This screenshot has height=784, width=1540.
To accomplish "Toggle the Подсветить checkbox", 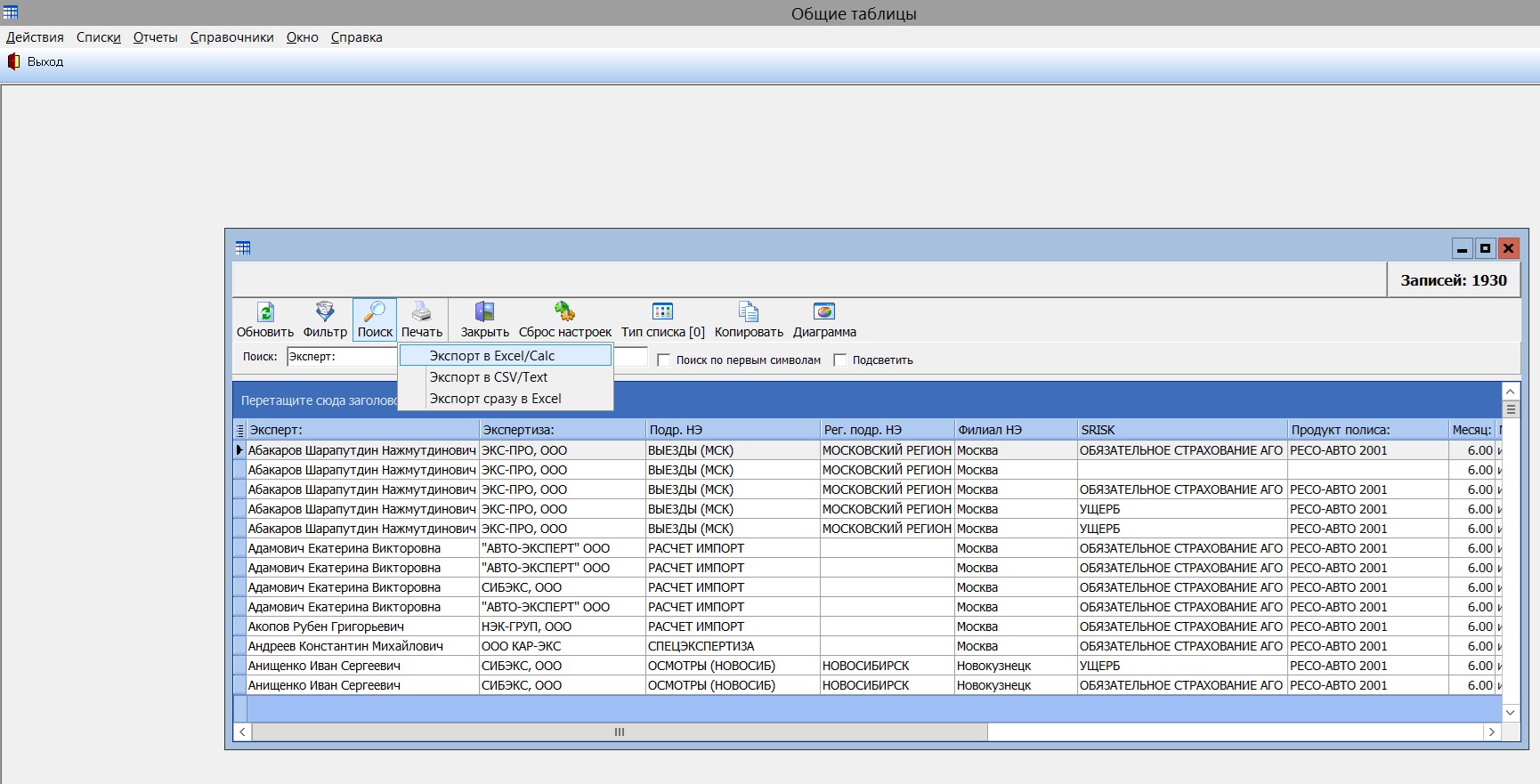I will click(839, 360).
